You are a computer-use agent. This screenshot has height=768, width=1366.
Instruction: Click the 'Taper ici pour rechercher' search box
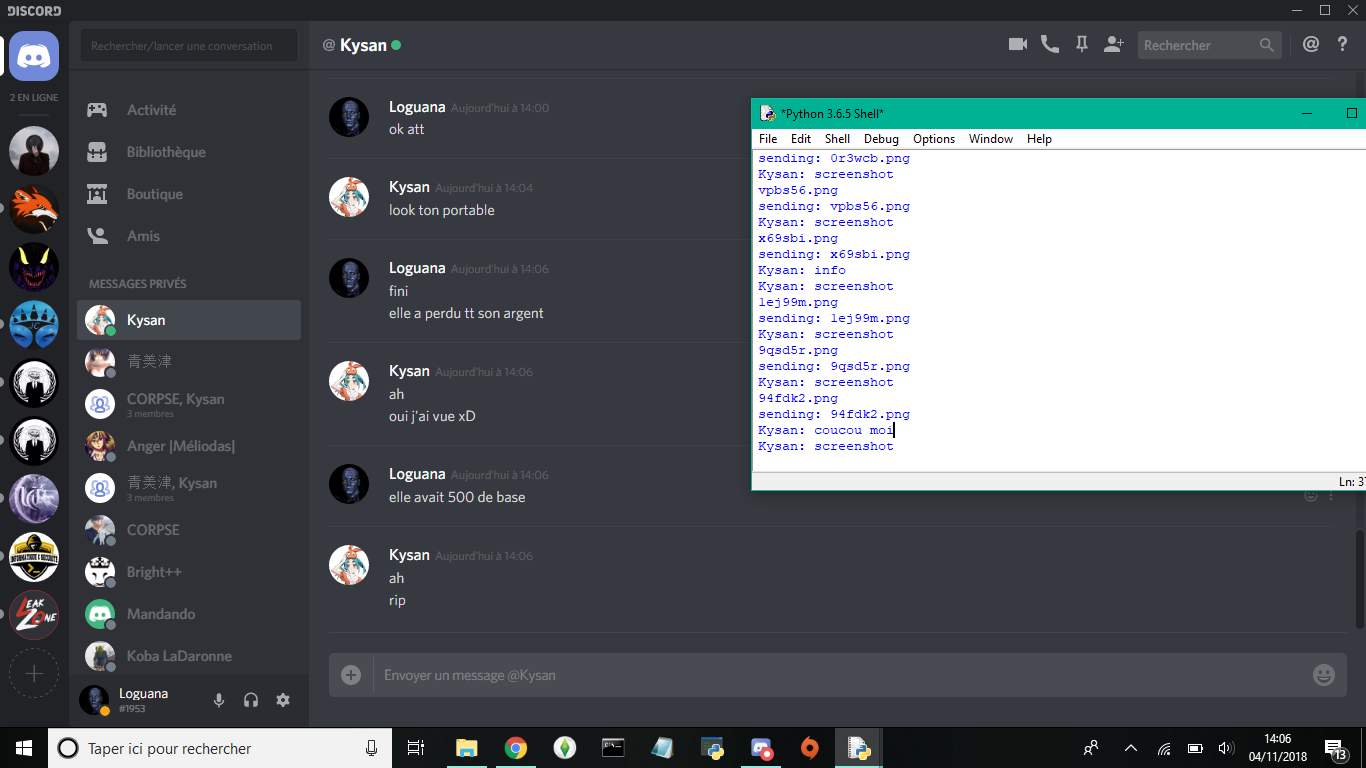tap(218, 748)
